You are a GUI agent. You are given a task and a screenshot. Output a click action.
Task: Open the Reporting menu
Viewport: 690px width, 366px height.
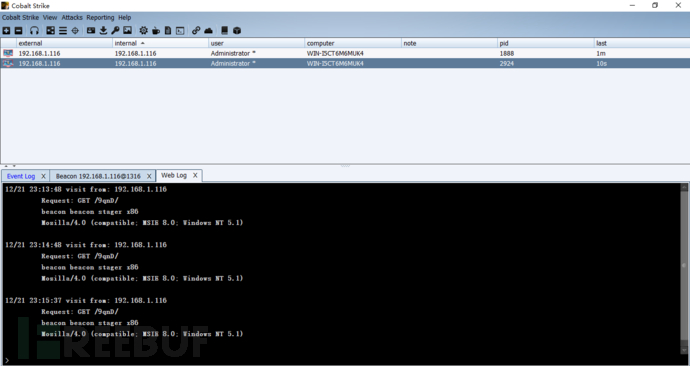100,18
